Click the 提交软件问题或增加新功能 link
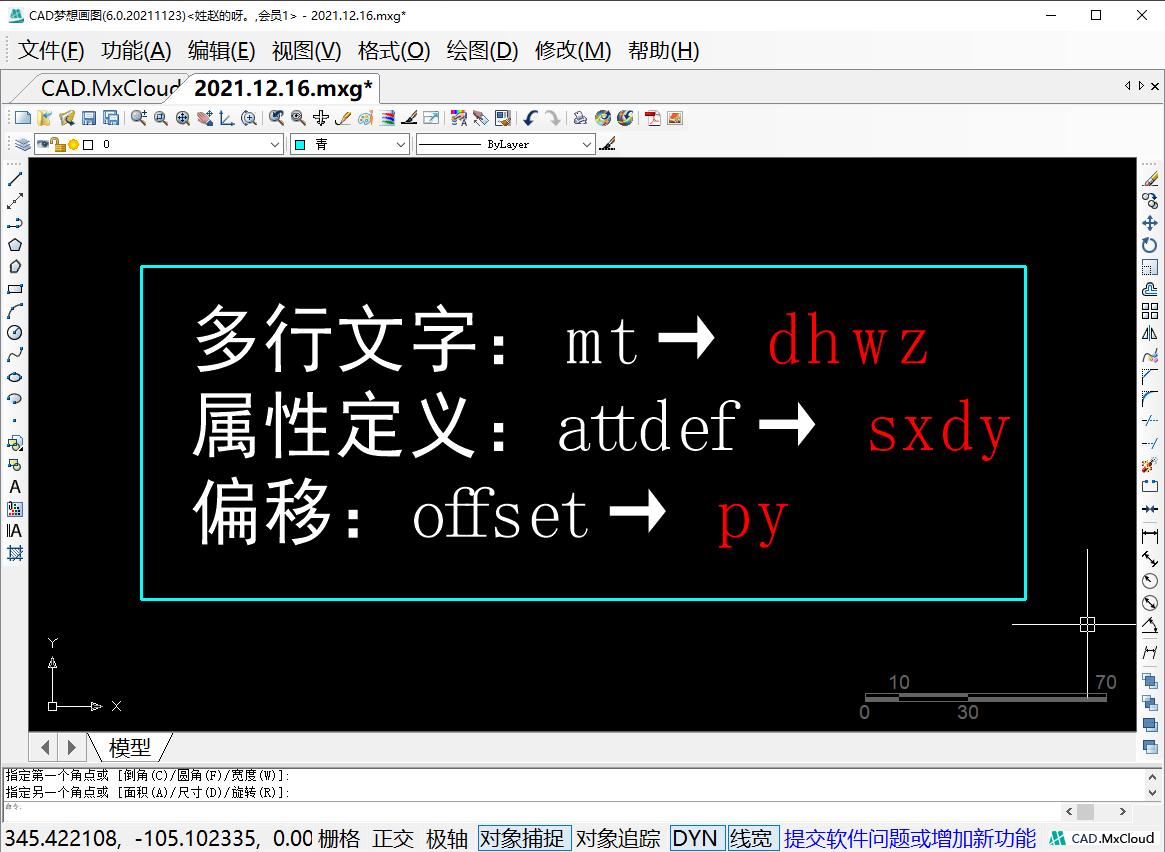Viewport: 1165px width, 852px height. tap(905, 838)
